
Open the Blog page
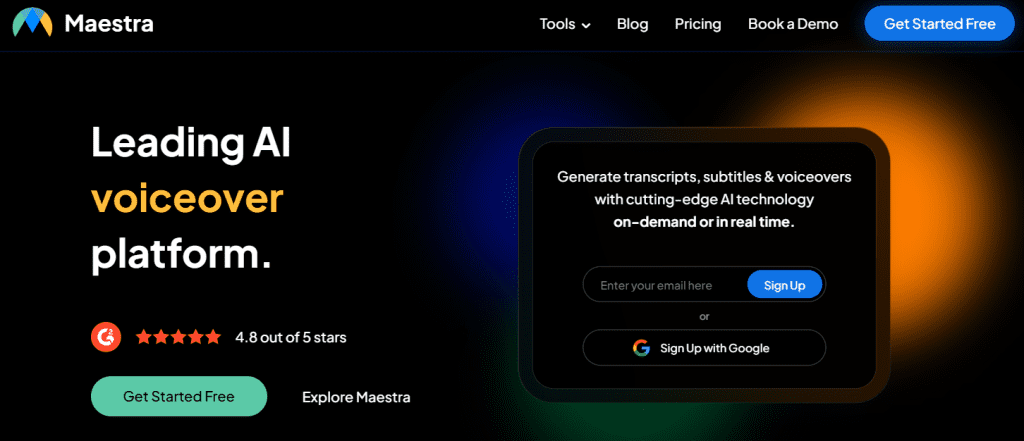(632, 24)
